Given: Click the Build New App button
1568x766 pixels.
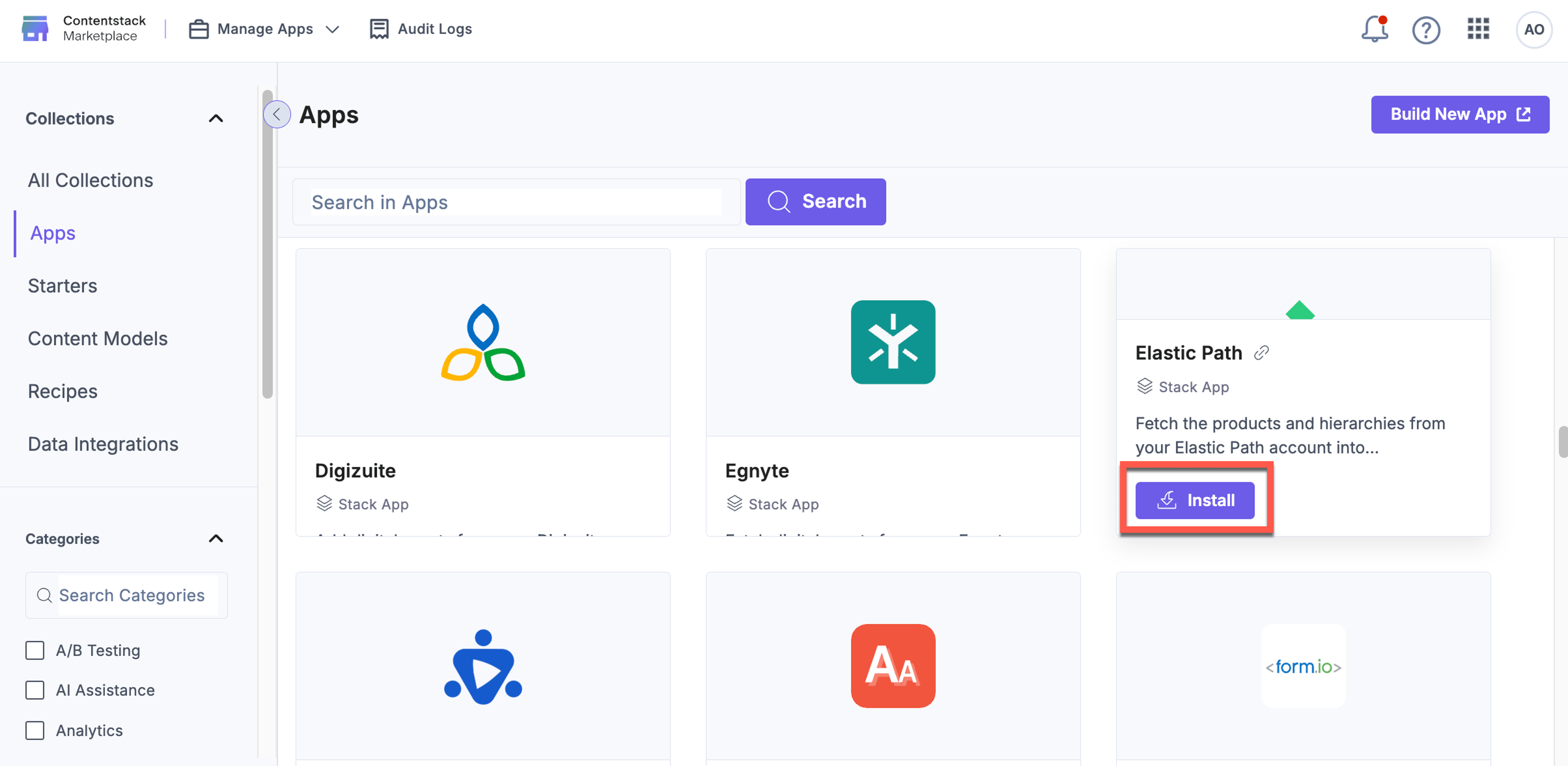Looking at the screenshot, I should pos(1460,114).
